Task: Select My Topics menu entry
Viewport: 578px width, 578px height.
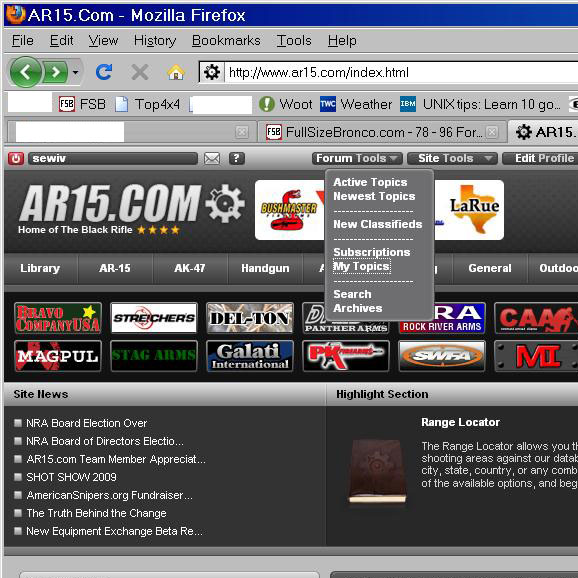Action: [x=361, y=267]
